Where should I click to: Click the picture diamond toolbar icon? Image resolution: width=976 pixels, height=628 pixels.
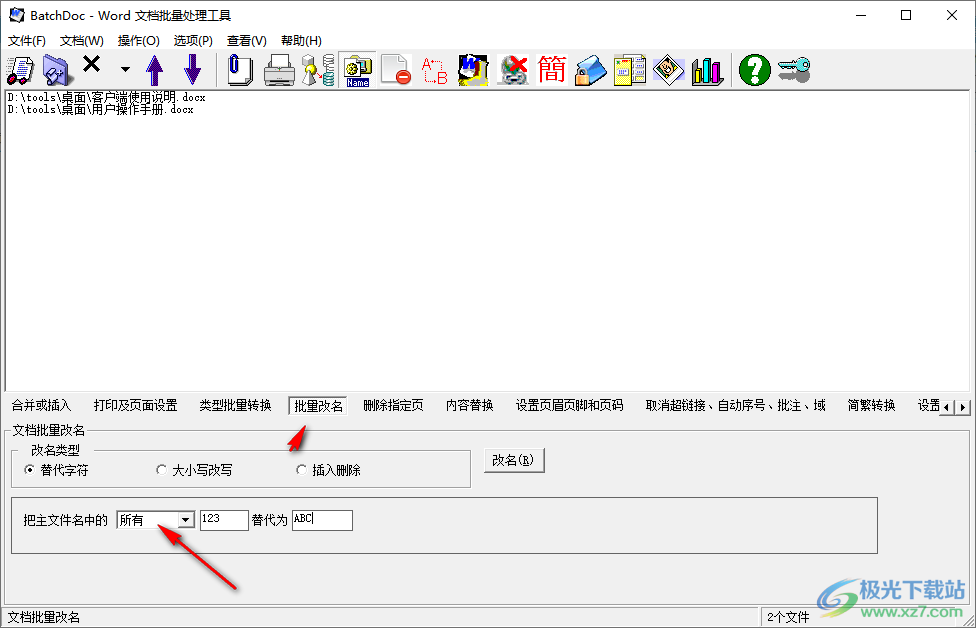pos(669,70)
